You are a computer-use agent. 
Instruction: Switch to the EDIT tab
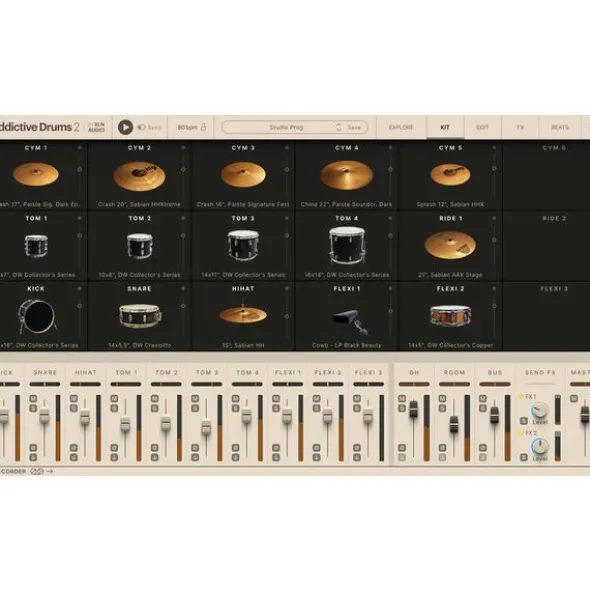[x=482, y=127]
